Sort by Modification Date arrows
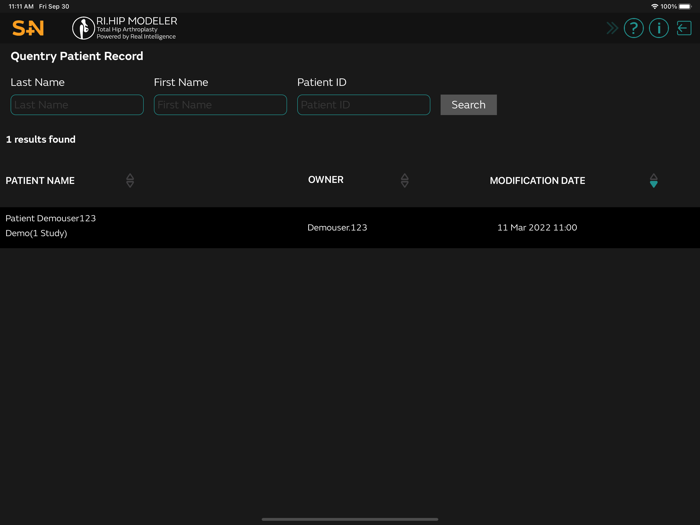This screenshot has height=525, width=700. coord(654,180)
